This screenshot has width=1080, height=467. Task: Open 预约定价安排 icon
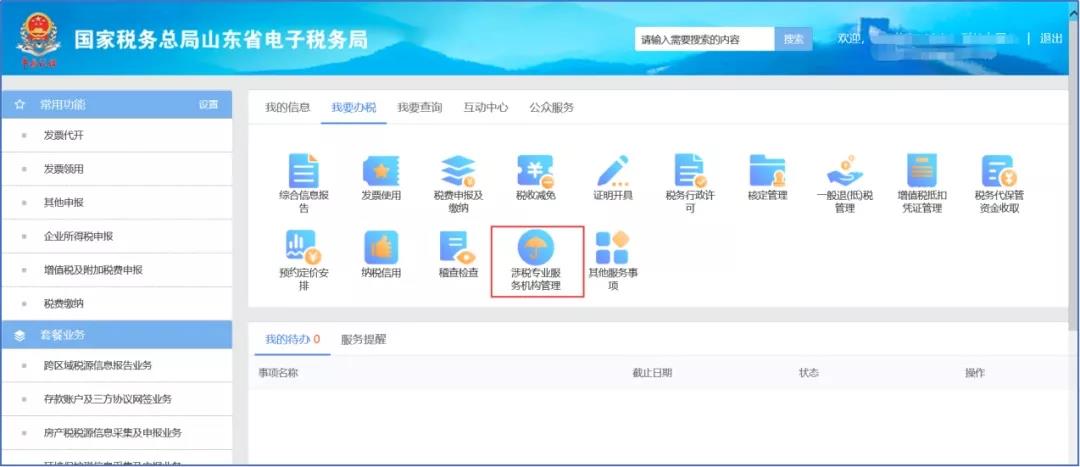coord(304,248)
